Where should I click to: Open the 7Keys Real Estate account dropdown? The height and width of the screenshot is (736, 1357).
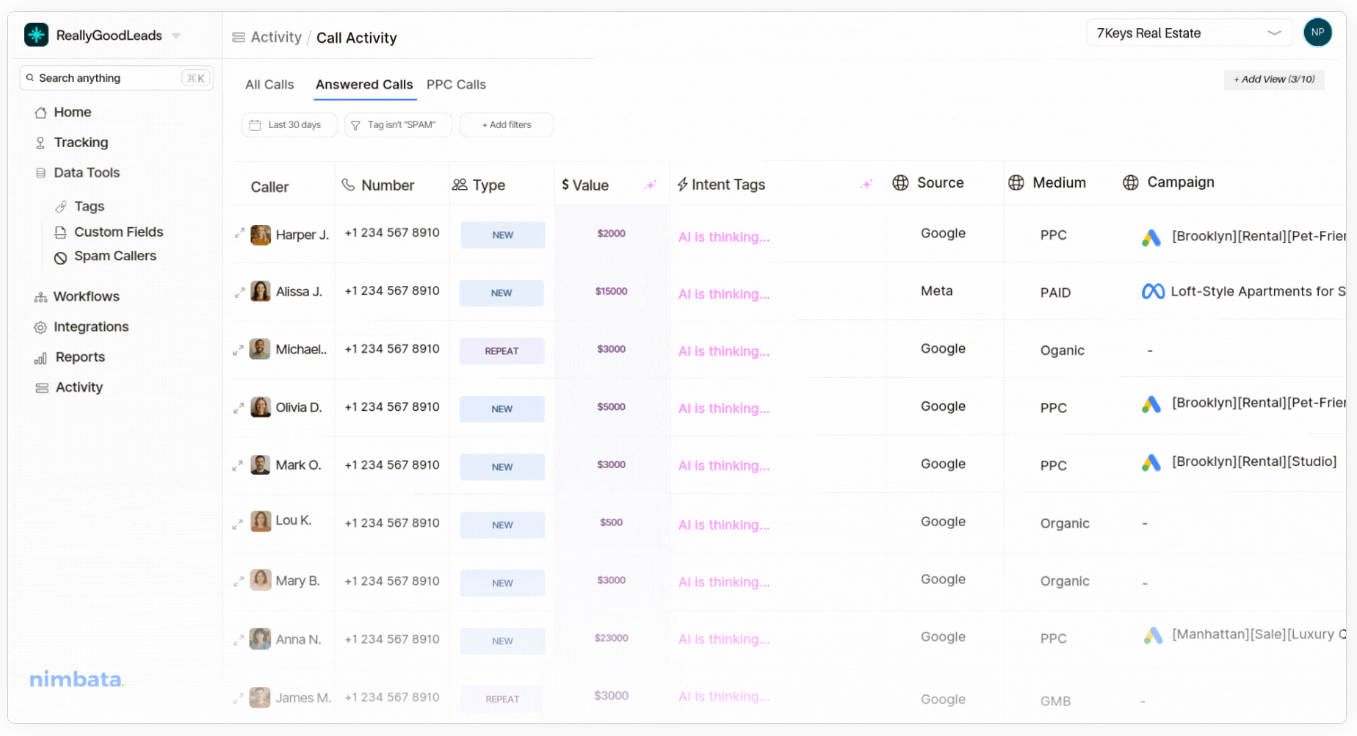coord(1188,33)
